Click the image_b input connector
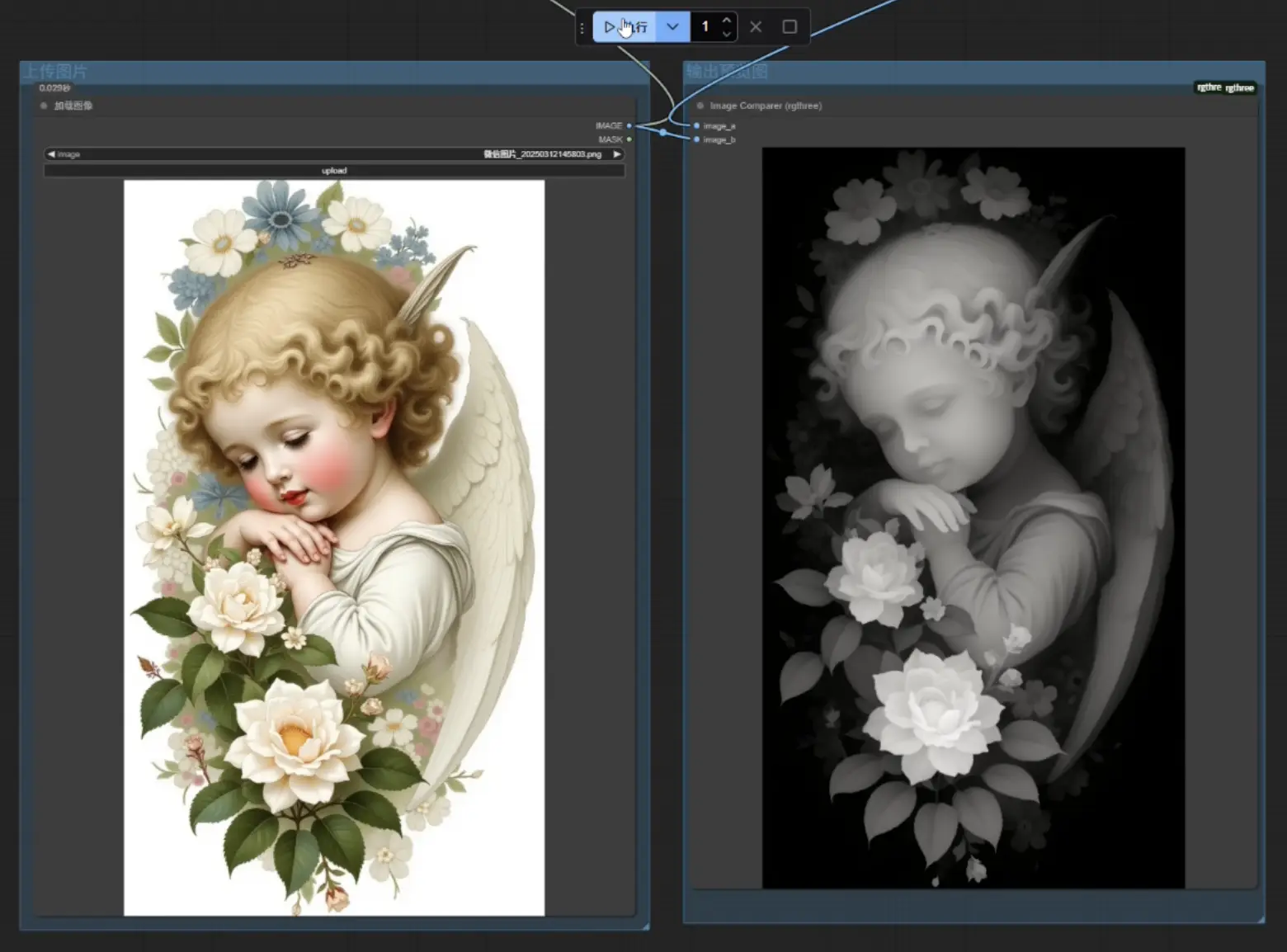This screenshot has width=1287, height=952. pyautogui.click(x=697, y=139)
